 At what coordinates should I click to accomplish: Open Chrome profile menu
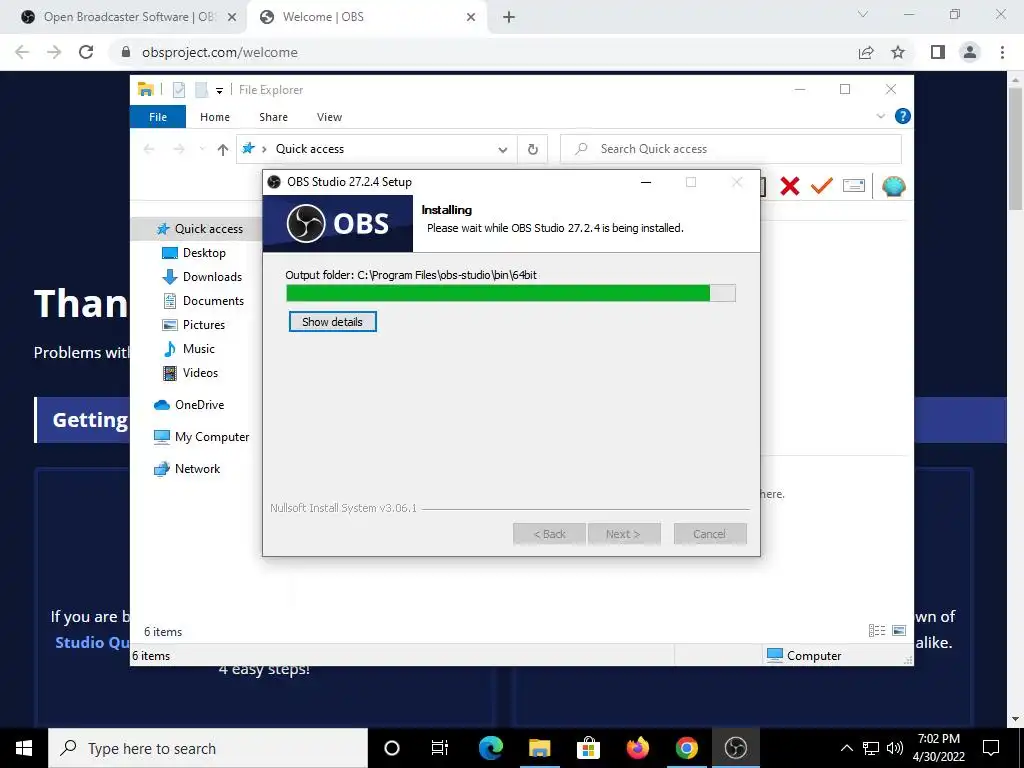pos(970,52)
